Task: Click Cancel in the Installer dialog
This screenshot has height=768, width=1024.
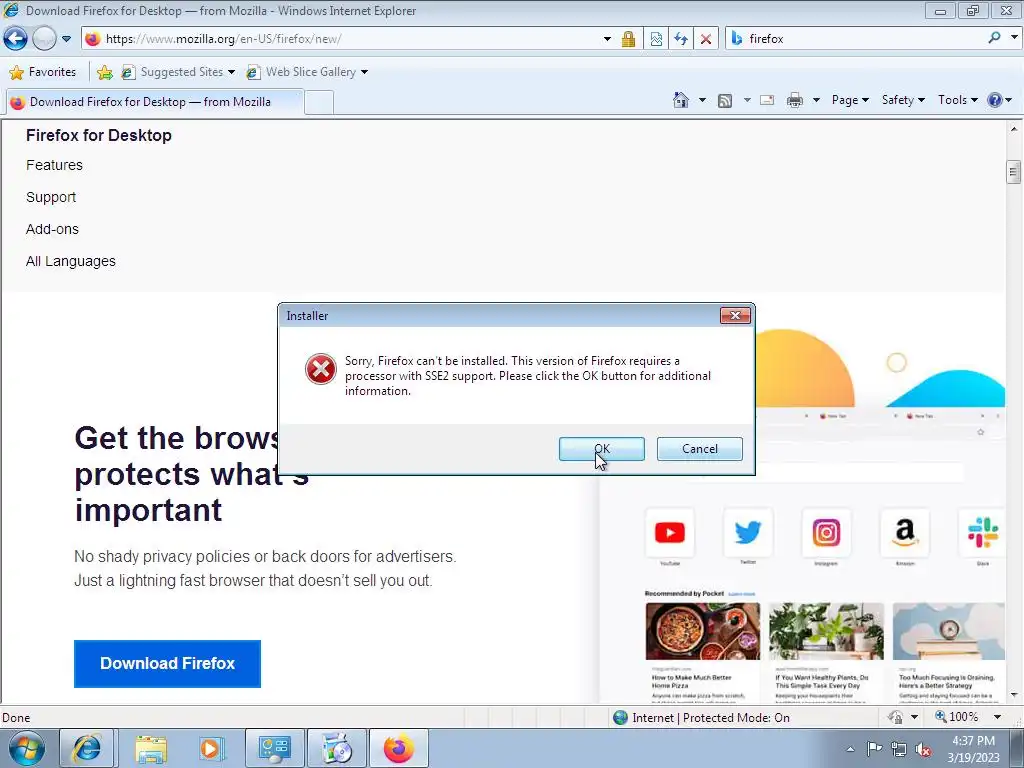Action: coord(699,449)
